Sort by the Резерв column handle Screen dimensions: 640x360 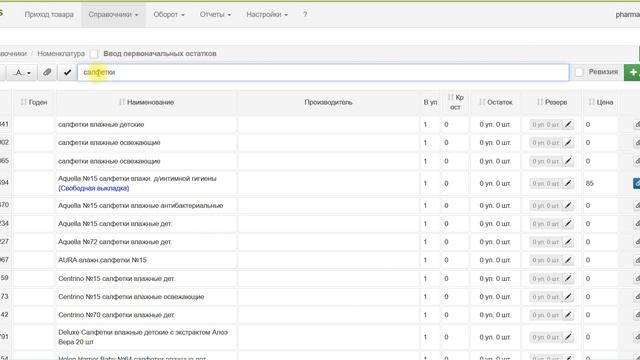tap(540, 102)
